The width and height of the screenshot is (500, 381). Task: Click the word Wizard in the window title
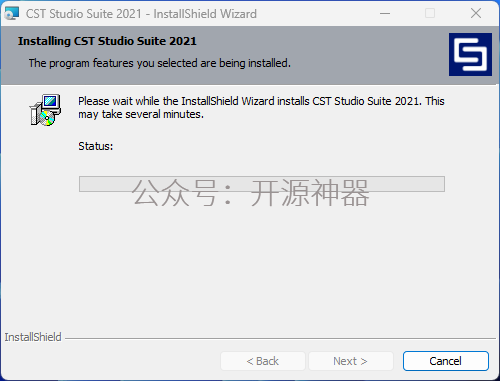238,14
